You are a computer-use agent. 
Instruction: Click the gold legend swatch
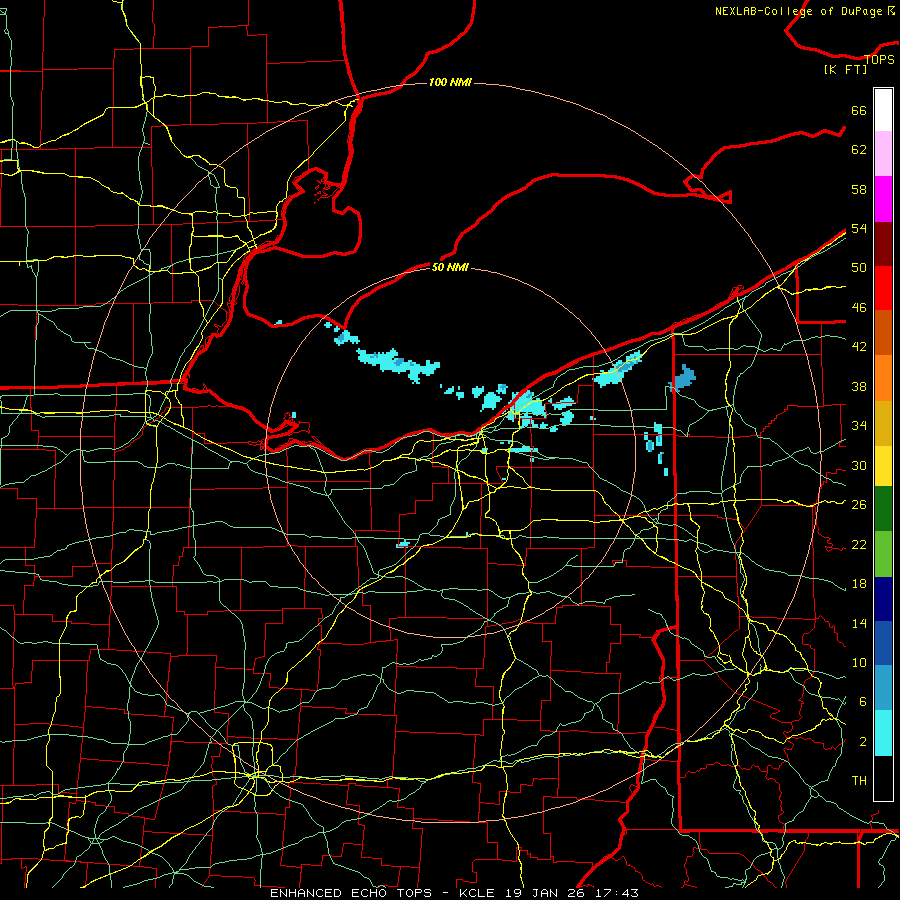(x=883, y=423)
